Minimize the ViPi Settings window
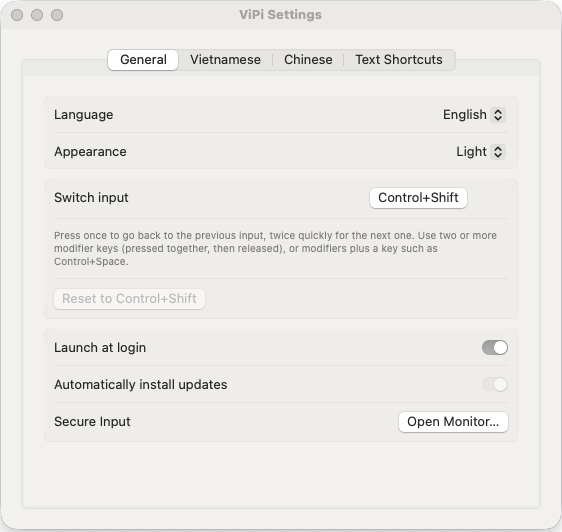Viewport: 562px width, 532px height. pos(37,15)
